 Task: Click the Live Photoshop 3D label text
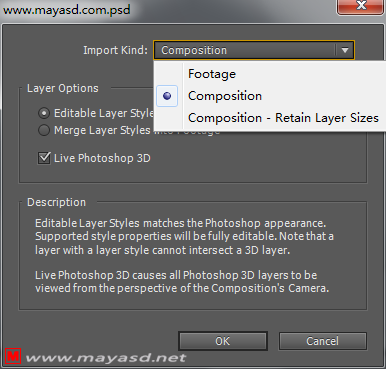click(x=102, y=158)
